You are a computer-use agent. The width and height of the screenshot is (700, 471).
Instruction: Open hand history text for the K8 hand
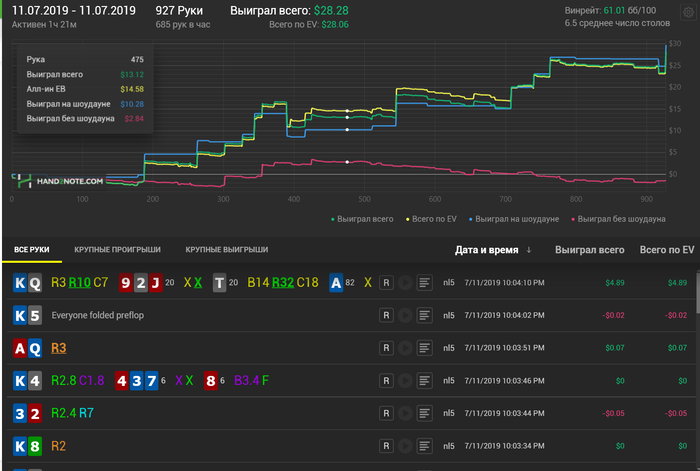424,445
